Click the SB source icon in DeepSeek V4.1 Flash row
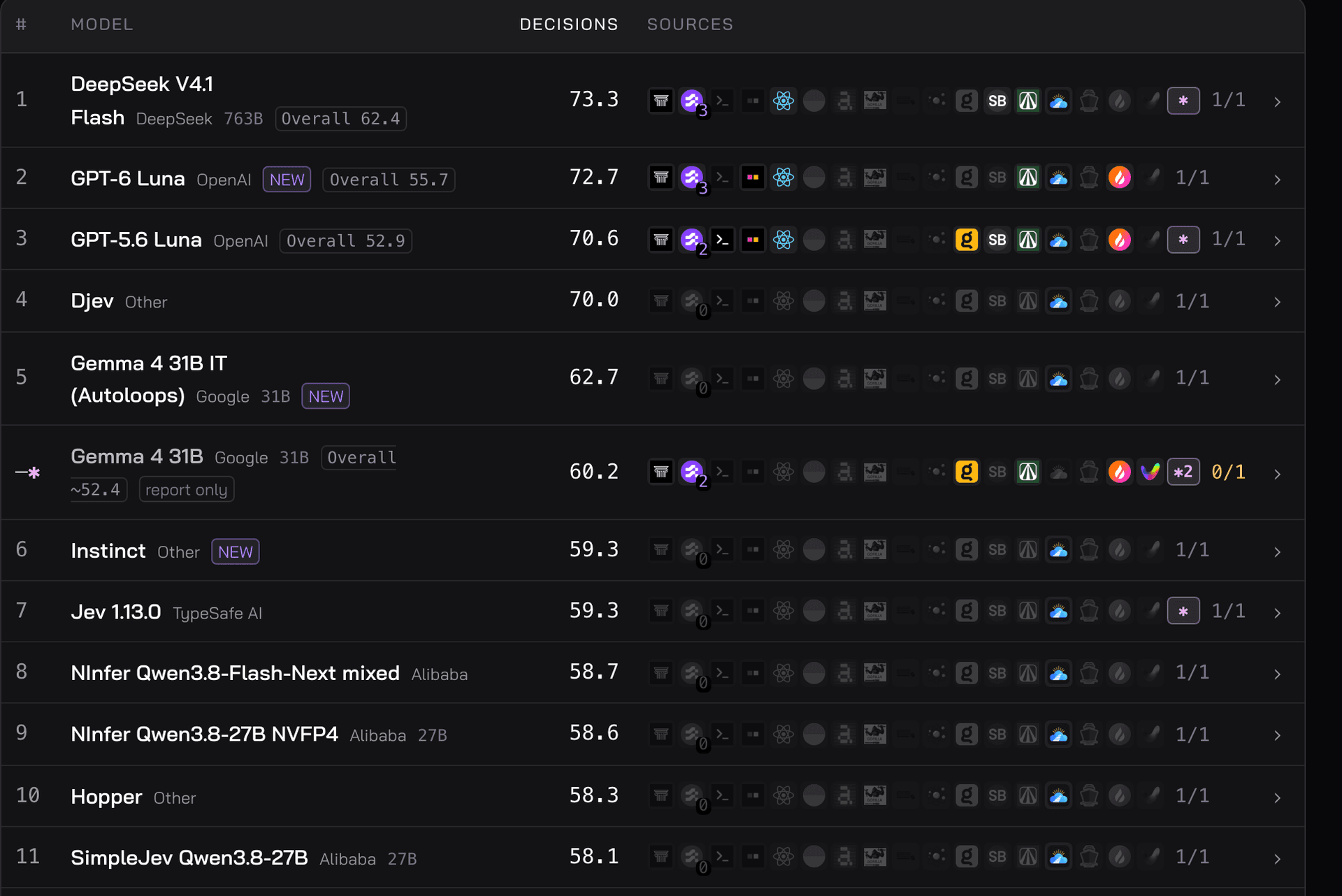The width and height of the screenshot is (1342, 896). coord(997,101)
